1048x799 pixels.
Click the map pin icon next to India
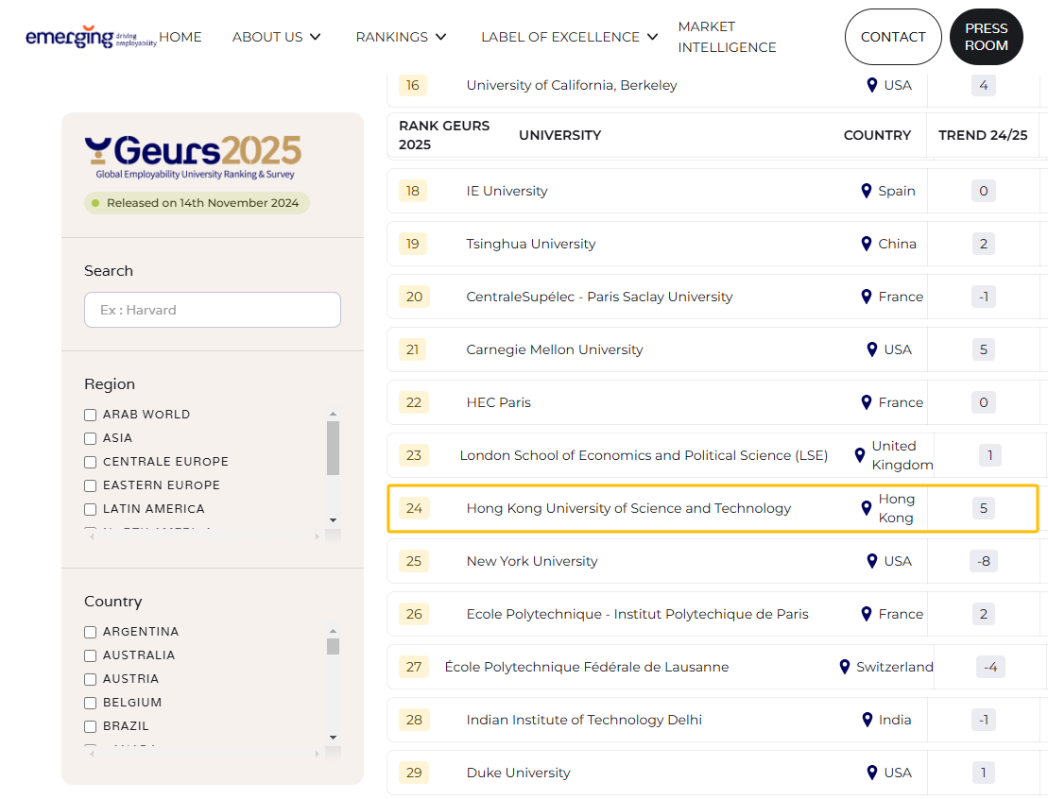click(866, 720)
